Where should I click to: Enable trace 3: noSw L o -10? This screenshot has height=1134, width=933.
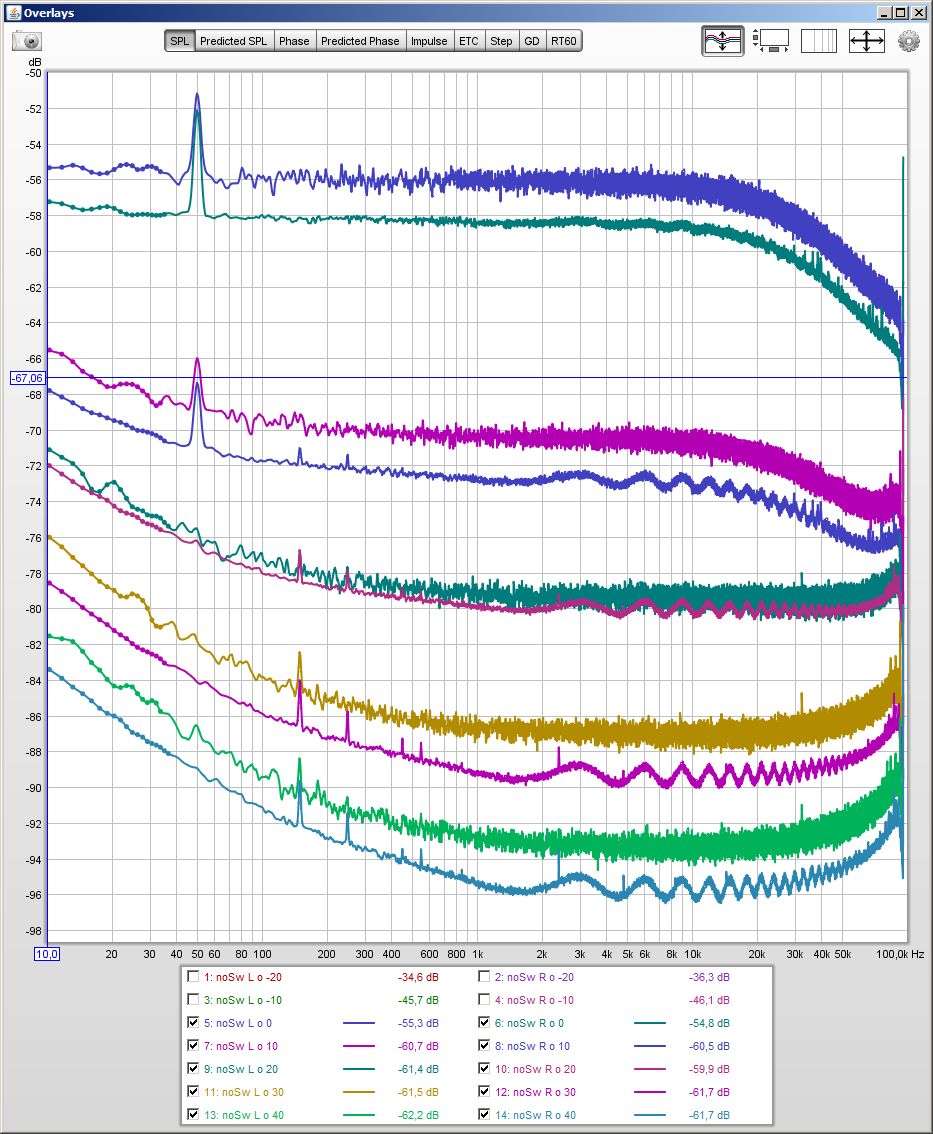click(x=193, y=999)
